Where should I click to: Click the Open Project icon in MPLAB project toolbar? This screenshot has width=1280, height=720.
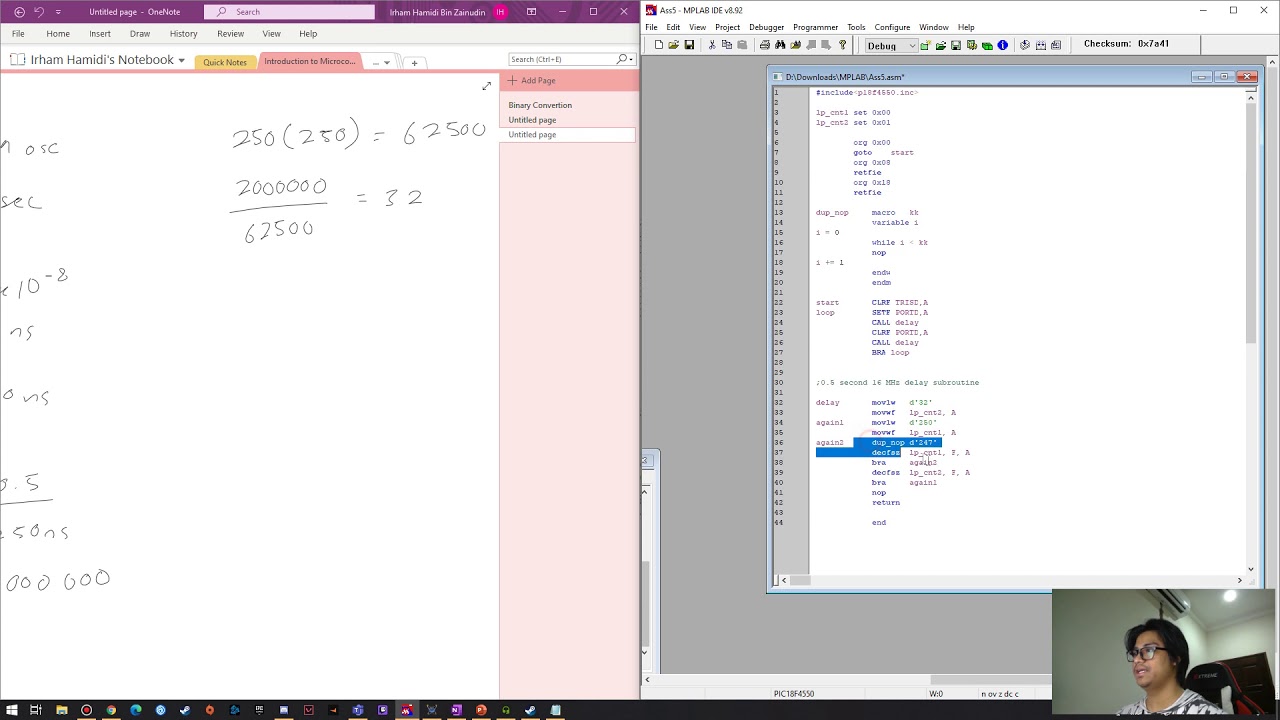[941, 45]
